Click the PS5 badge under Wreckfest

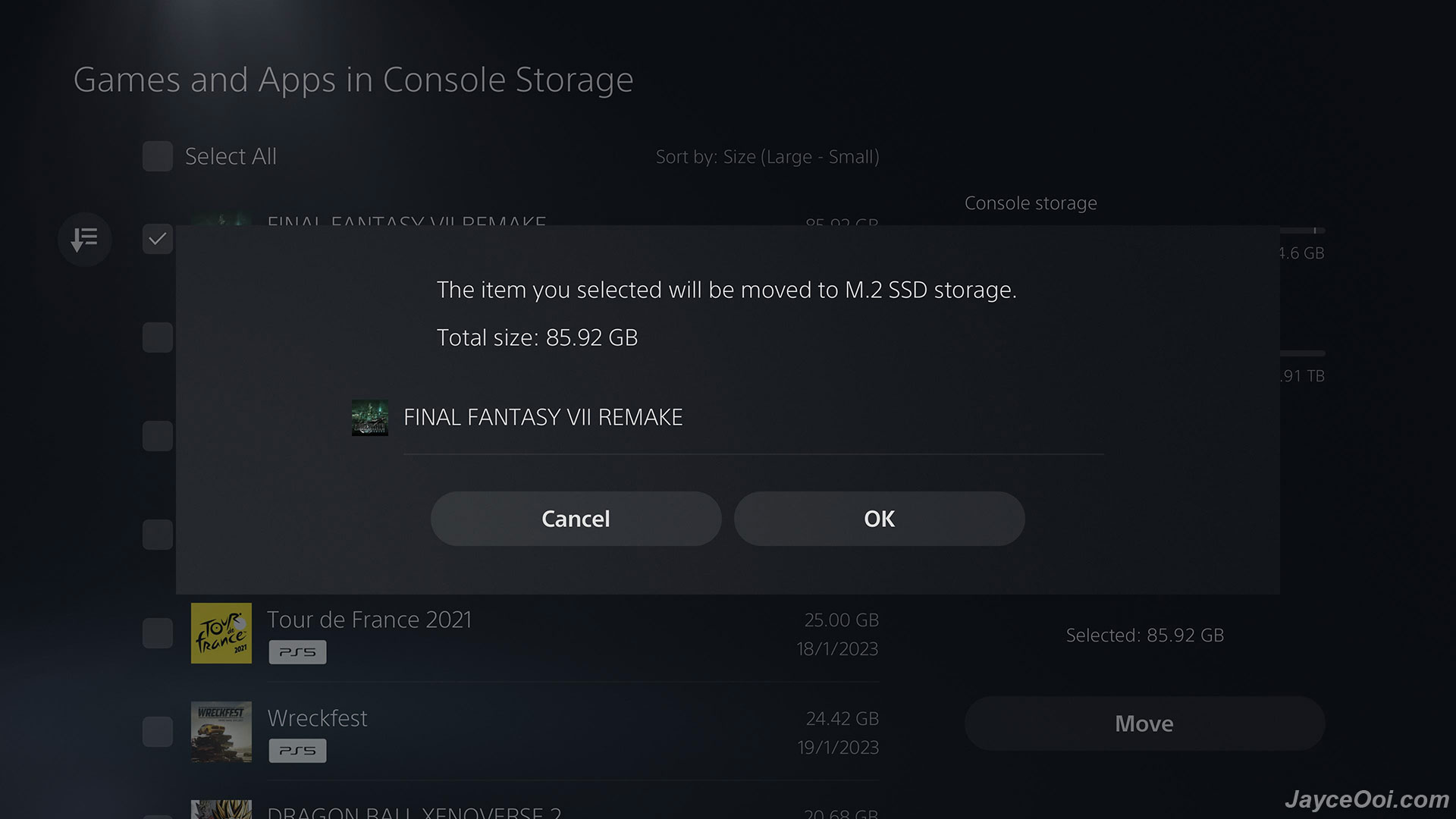pyautogui.click(x=297, y=751)
